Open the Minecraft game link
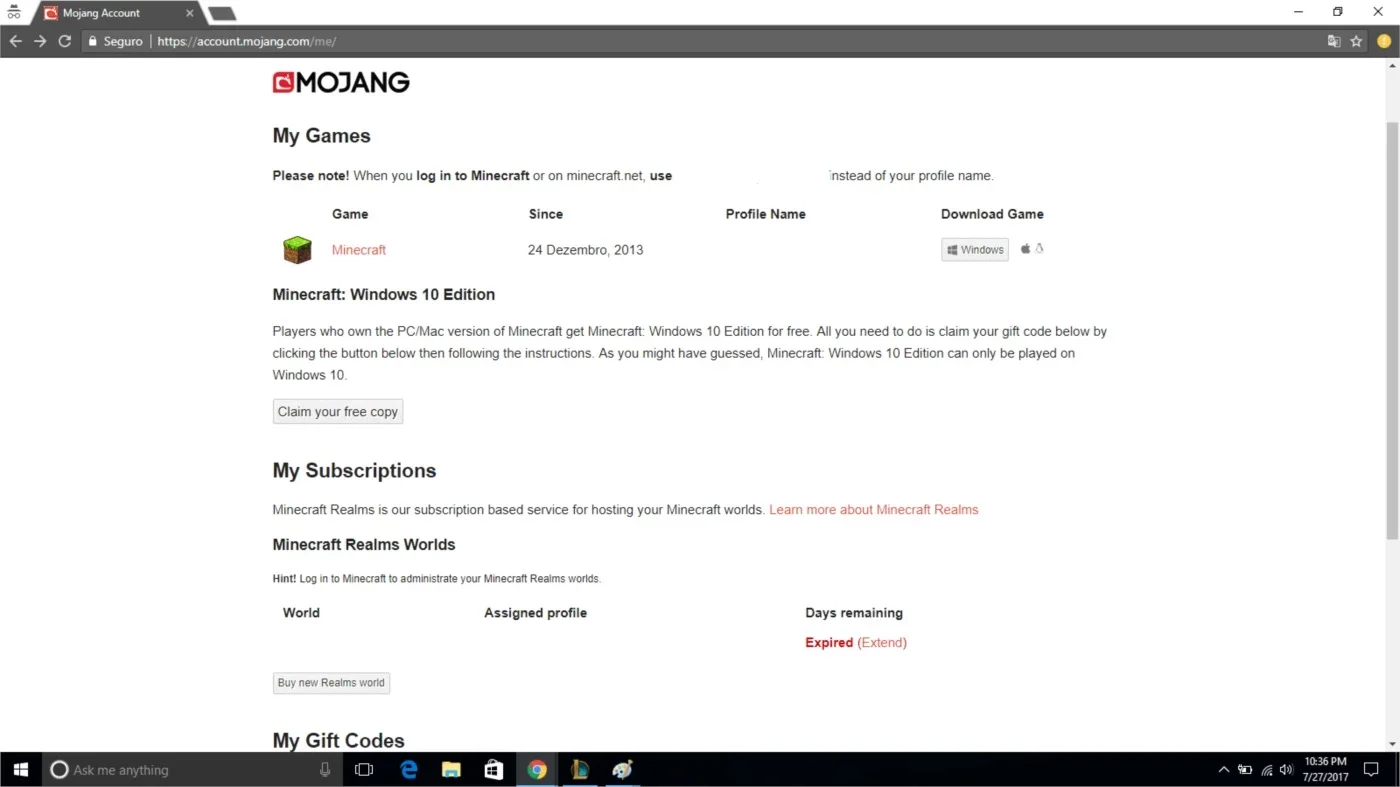This screenshot has width=1400, height=787. click(x=359, y=250)
